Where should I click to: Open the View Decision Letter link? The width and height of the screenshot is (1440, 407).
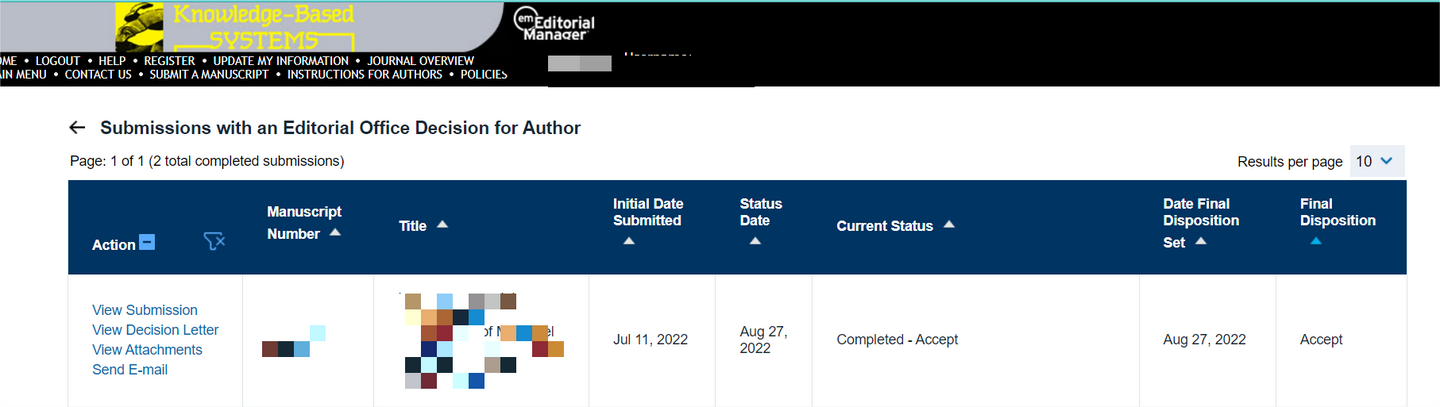[155, 330]
